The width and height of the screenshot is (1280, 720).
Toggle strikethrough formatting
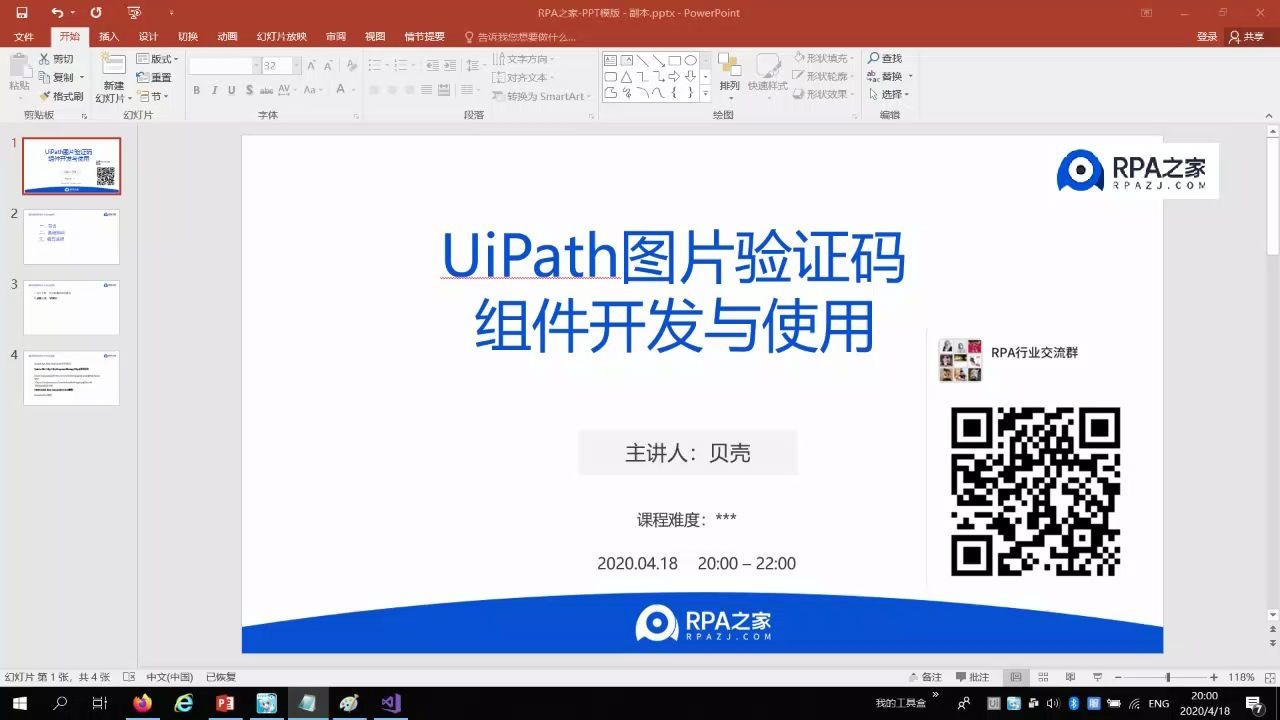(x=266, y=90)
